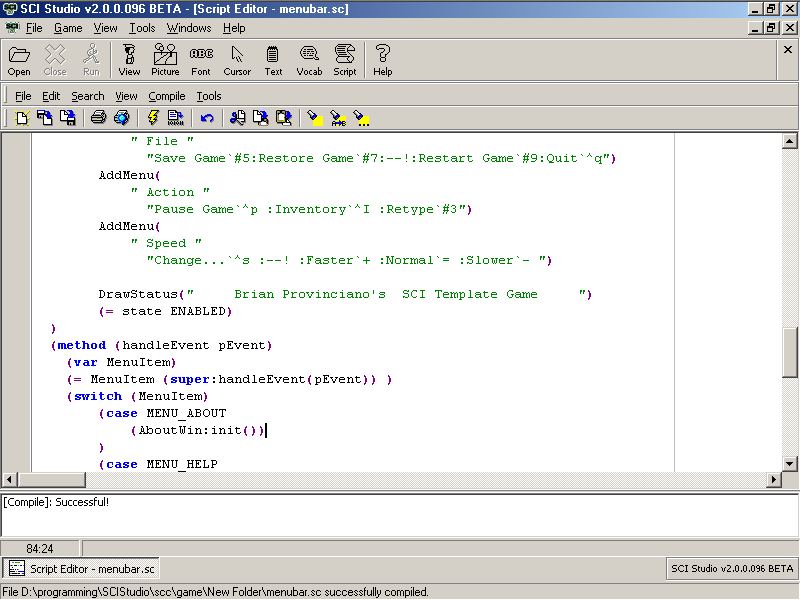The width and height of the screenshot is (800, 600).
Task: Open the Game menu
Action: tap(68, 28)
